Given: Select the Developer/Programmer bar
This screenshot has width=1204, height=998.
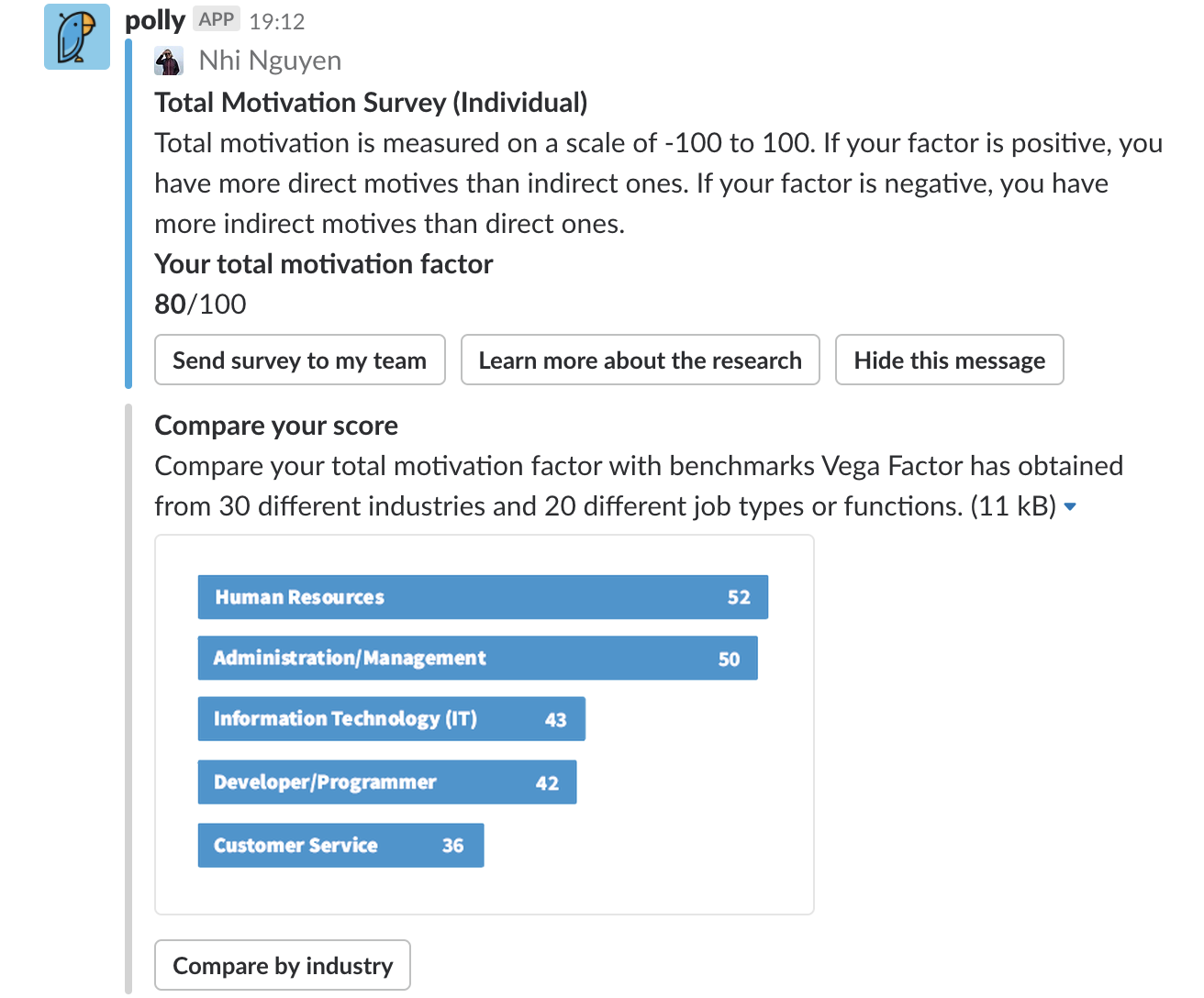Looking at the screenshot, I should [387, 782].
